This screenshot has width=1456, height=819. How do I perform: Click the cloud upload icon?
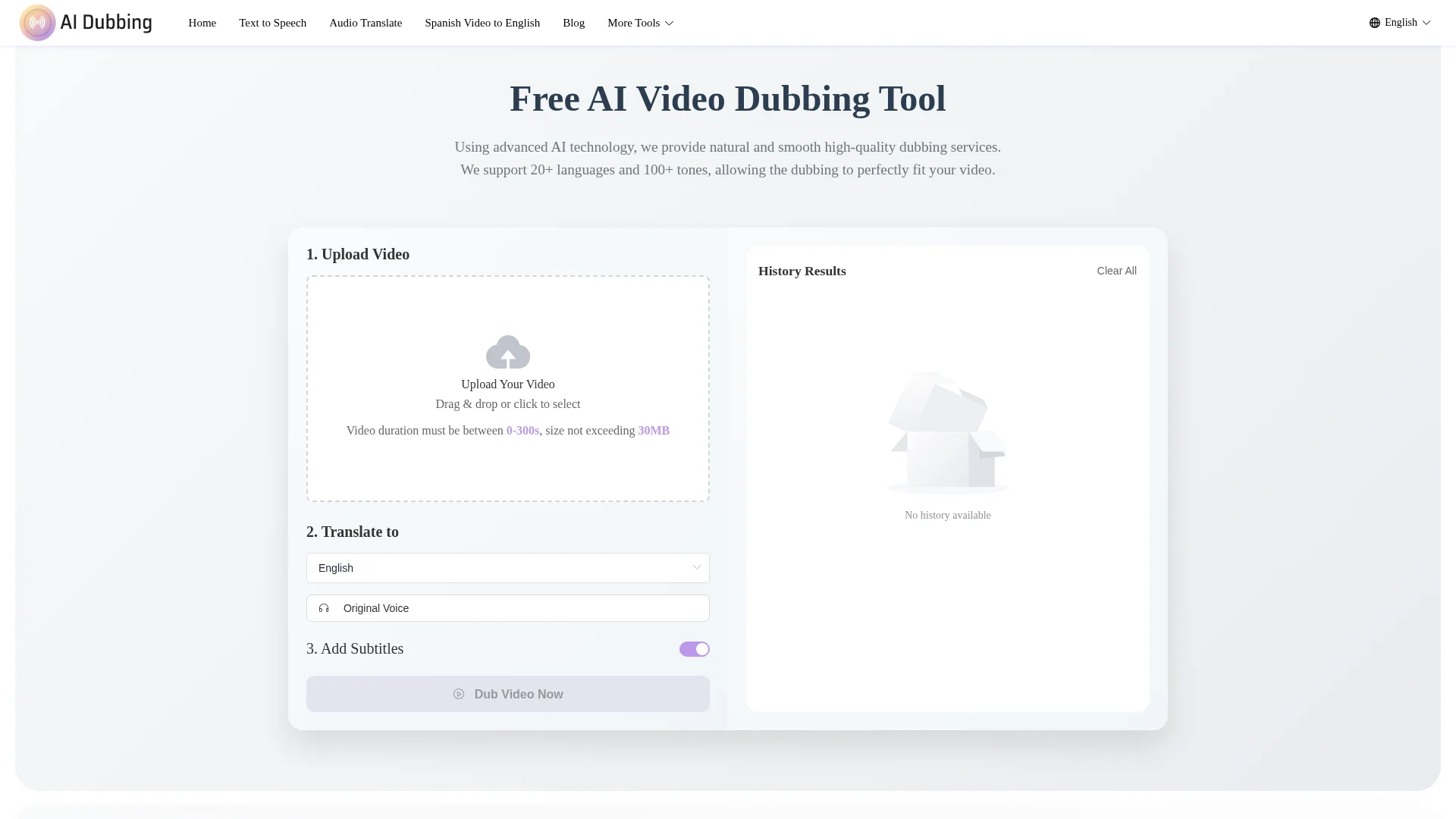click(x=507, y=352)
